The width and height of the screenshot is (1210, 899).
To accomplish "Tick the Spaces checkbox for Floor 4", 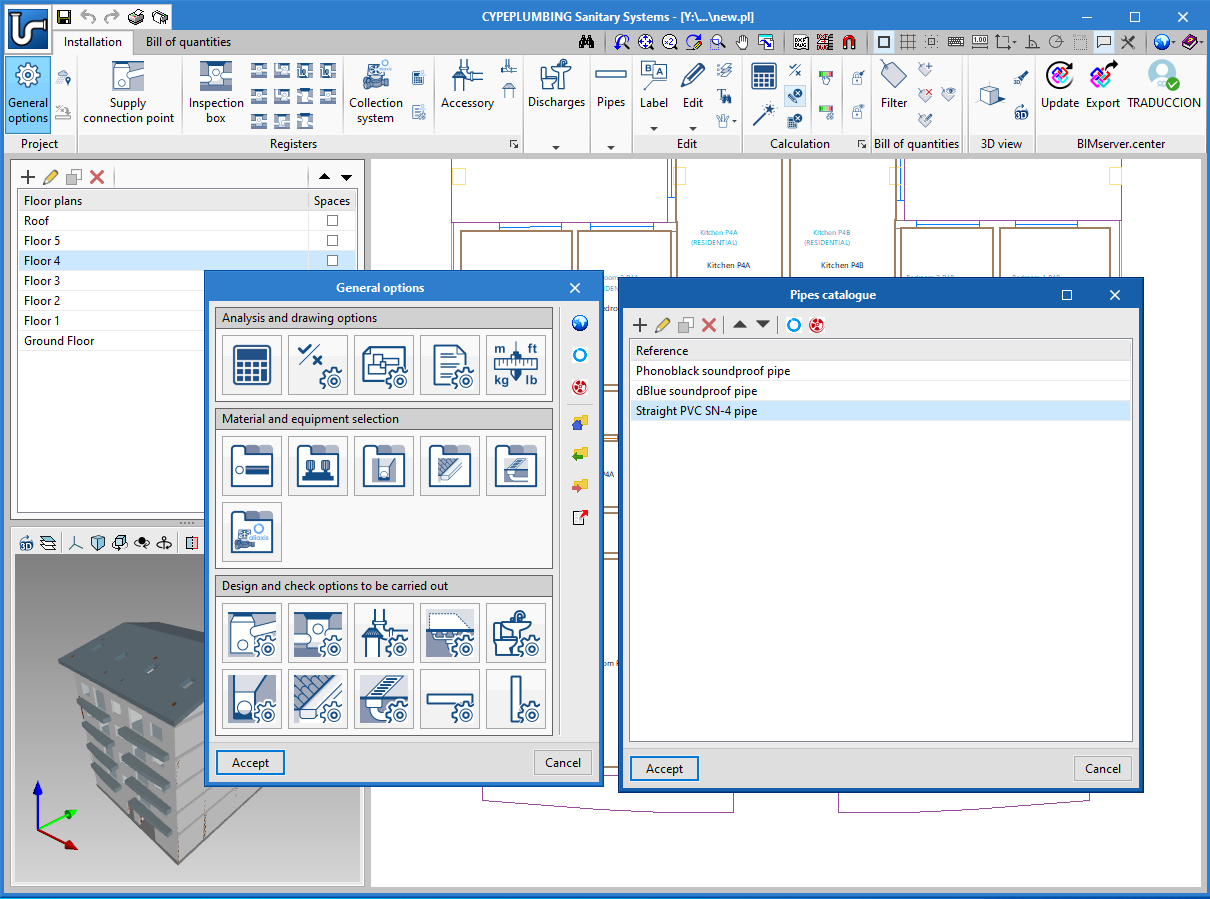I will tap(332, 261).
